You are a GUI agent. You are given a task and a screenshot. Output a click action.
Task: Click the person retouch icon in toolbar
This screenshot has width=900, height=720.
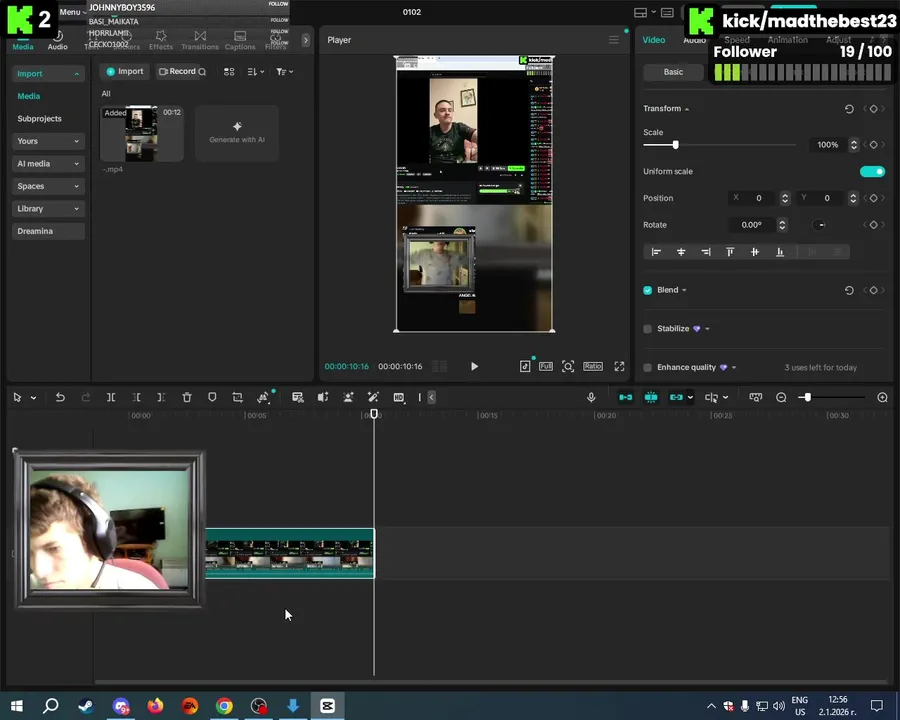pos(348,397)
